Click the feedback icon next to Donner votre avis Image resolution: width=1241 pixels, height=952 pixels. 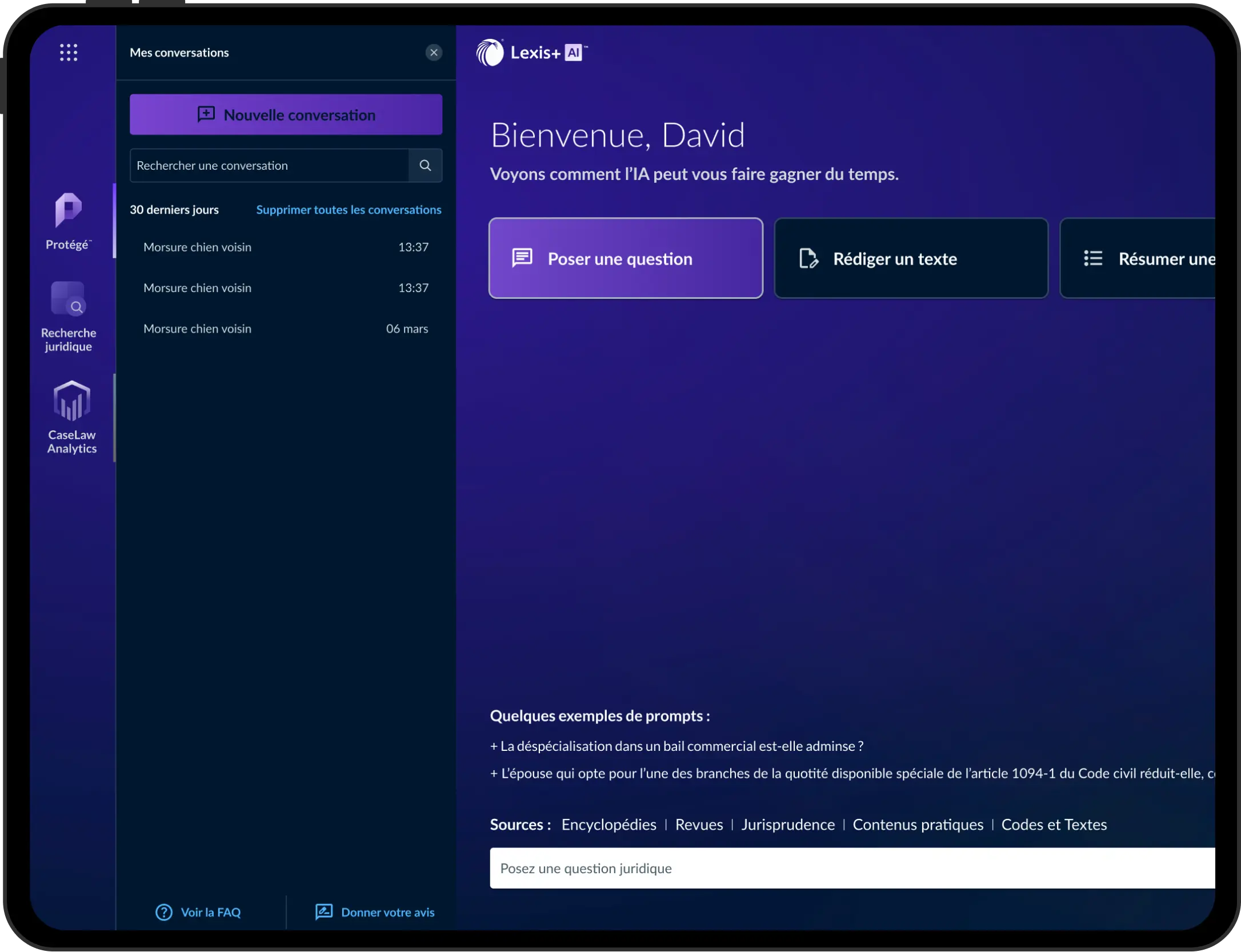(x=323, y=912)
